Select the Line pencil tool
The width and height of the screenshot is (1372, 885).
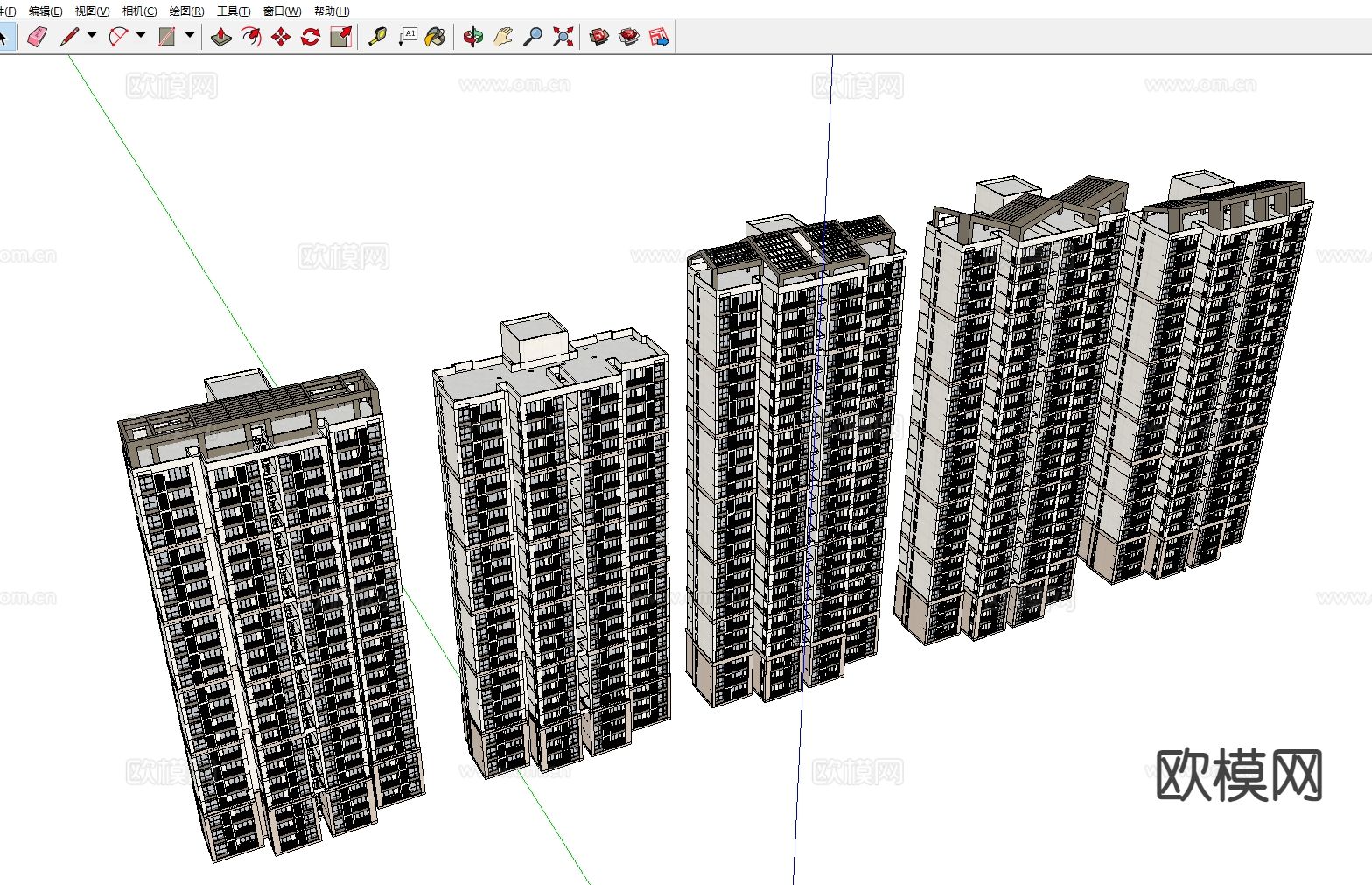click(69, 37)
